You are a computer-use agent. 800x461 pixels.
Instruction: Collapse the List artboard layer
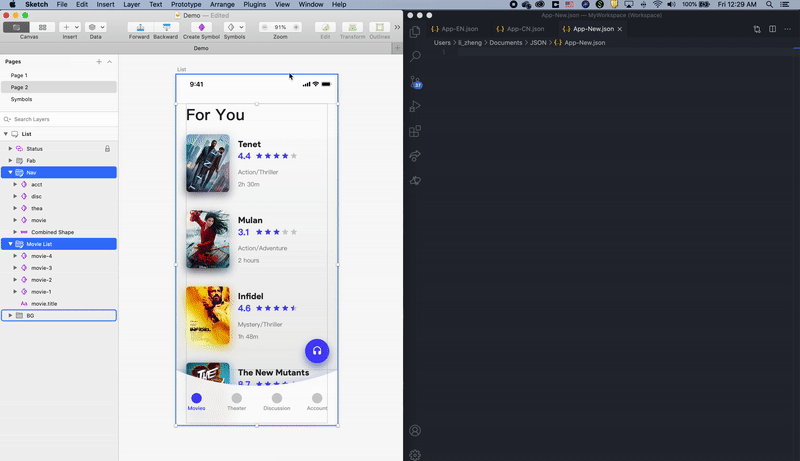[6, 134]
